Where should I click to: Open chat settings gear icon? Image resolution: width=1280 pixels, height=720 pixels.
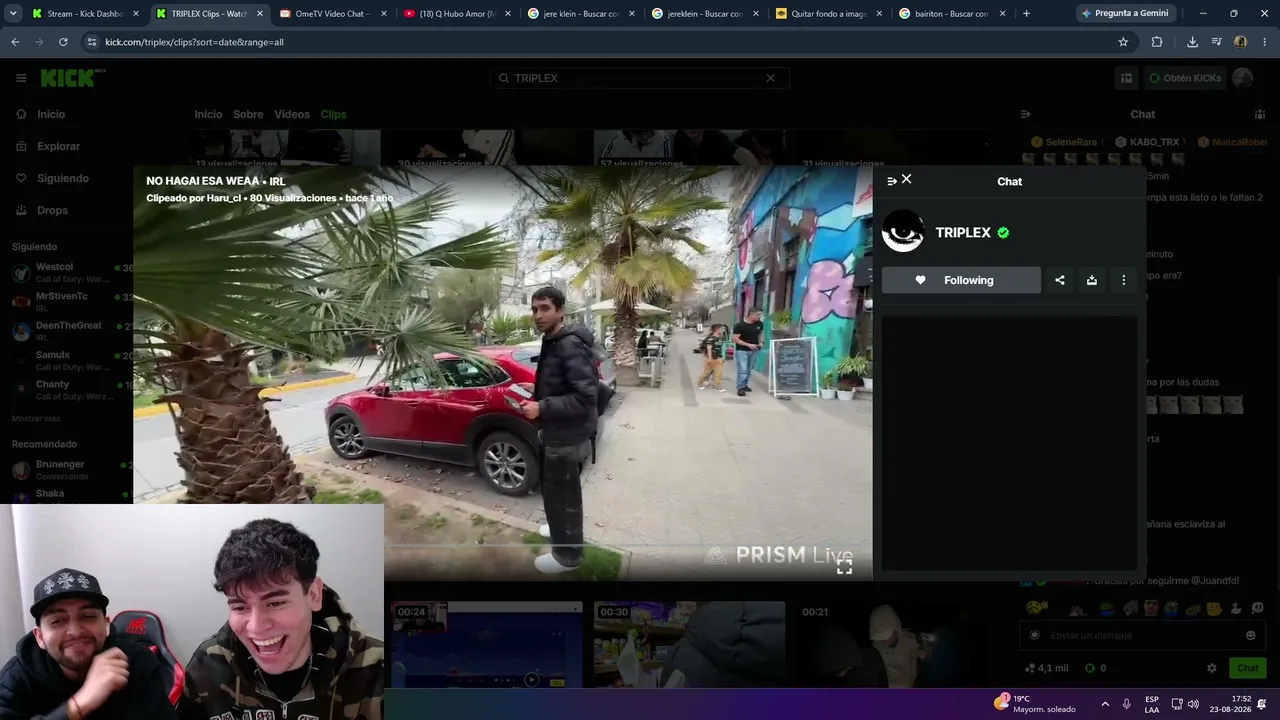click(1212, 668)
